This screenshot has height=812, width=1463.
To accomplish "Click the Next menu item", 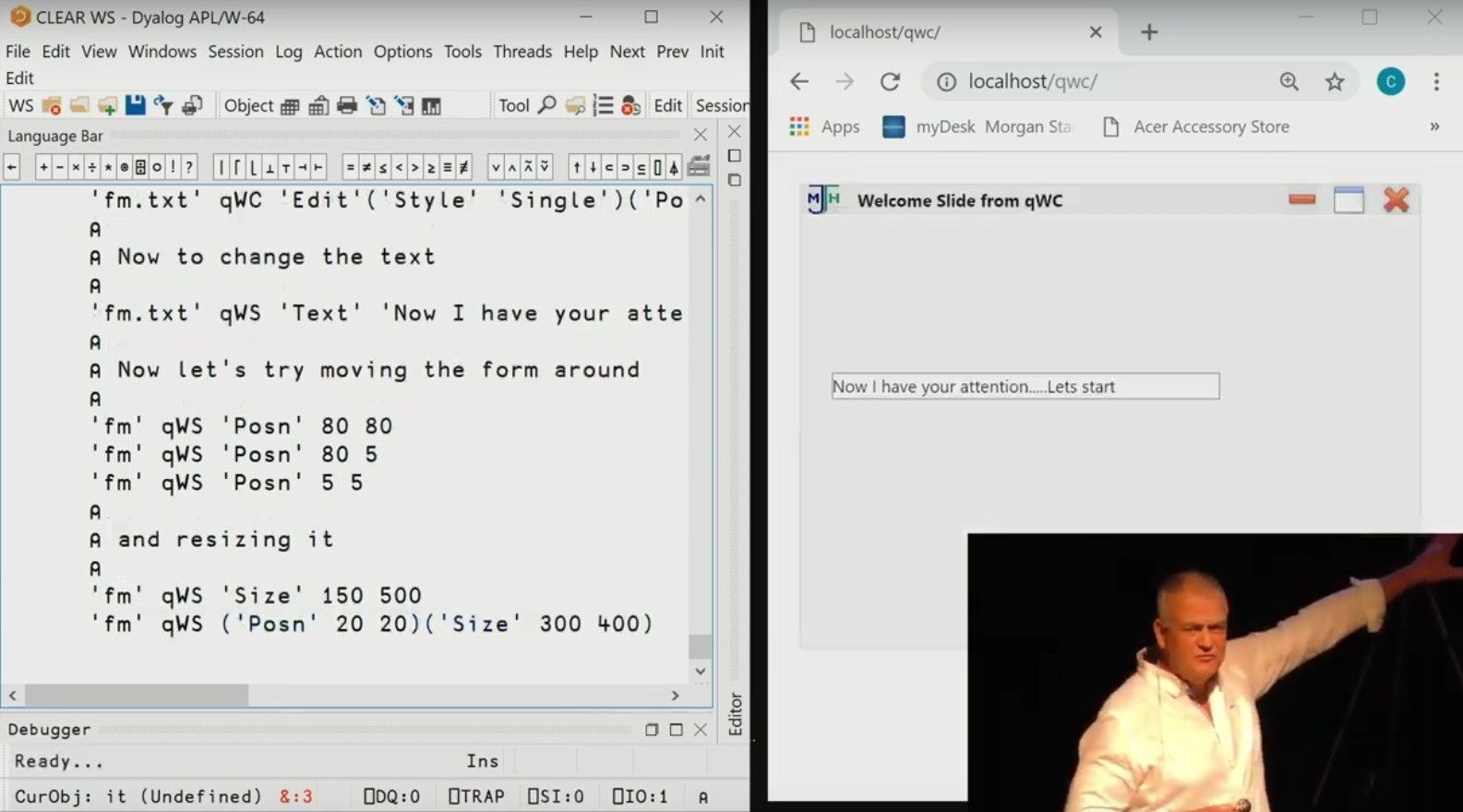I will coord(628,52).
